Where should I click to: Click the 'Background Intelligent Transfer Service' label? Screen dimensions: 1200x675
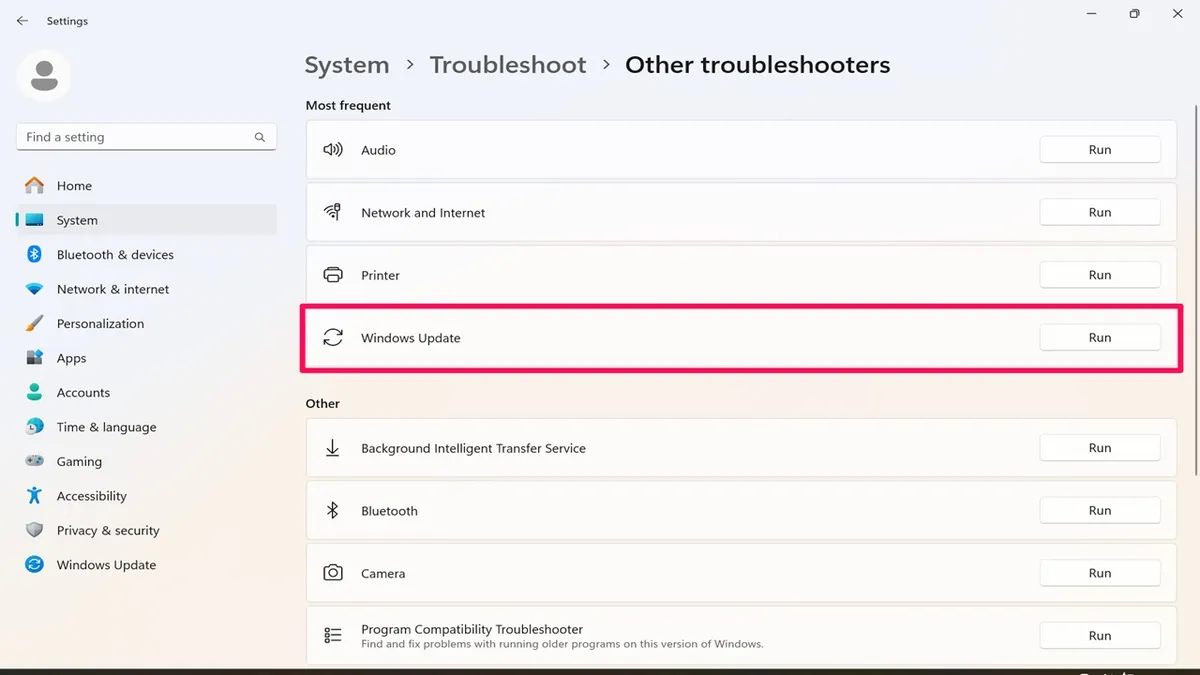pos(473,448)
